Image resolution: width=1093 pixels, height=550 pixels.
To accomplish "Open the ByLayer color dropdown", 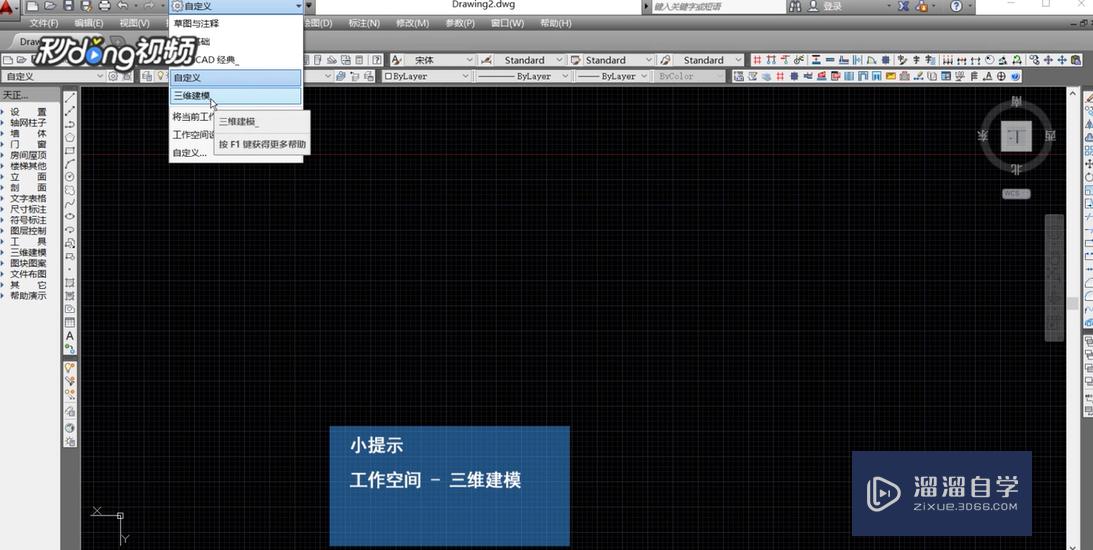I will pos(427,76).
